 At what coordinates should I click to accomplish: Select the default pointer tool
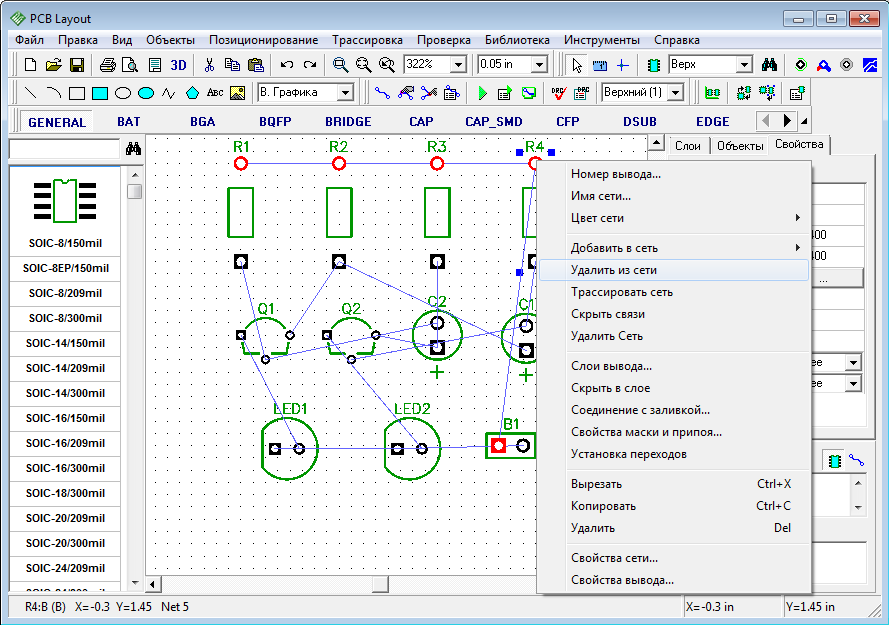577,65
